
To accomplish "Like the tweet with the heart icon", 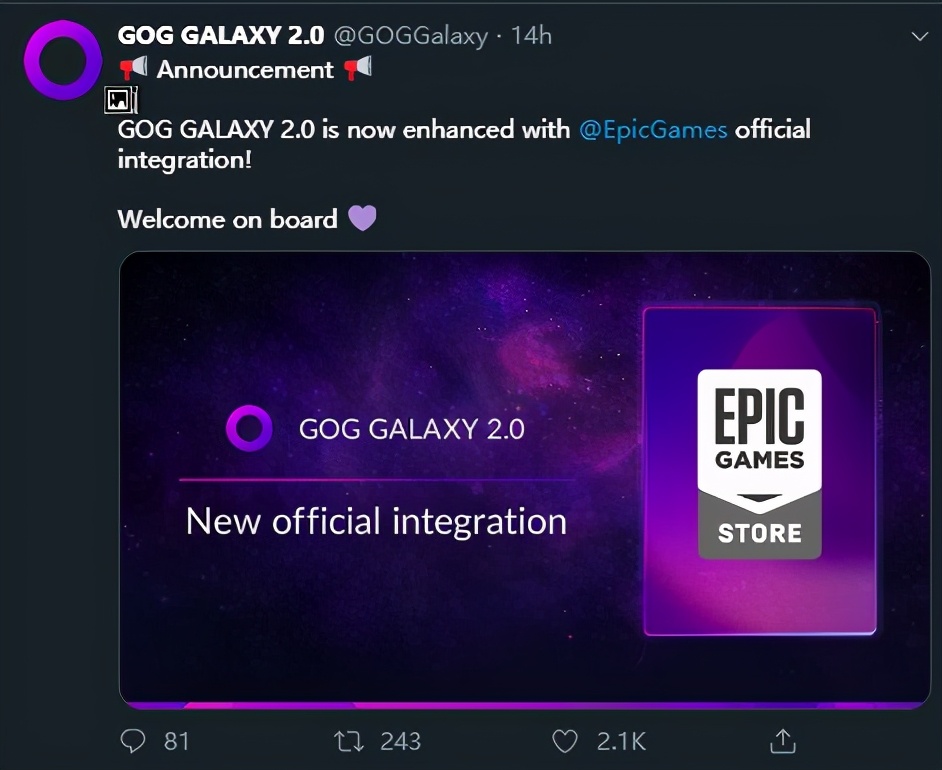I will [x=565, y=741].
